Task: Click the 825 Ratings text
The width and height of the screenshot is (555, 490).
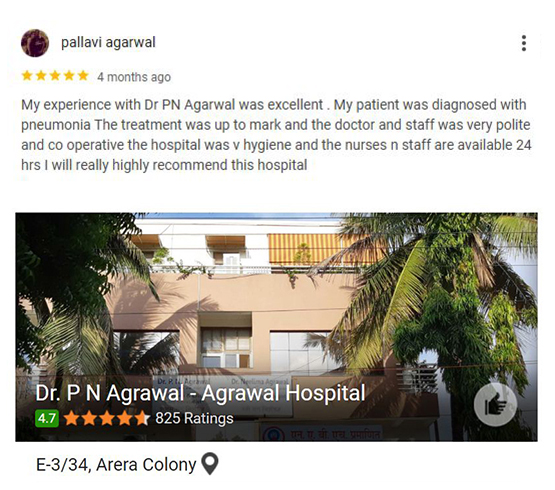Action: [x=194, y=418]
